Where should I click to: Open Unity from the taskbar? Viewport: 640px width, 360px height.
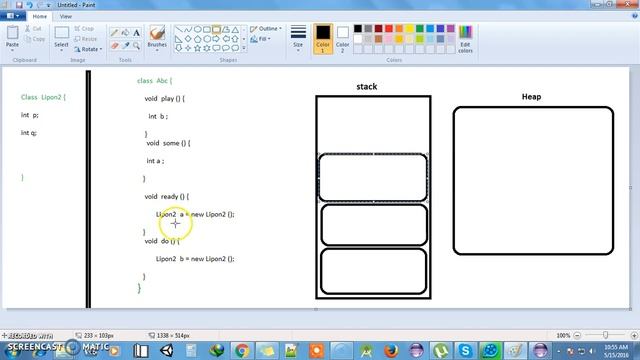click(167, 351)
